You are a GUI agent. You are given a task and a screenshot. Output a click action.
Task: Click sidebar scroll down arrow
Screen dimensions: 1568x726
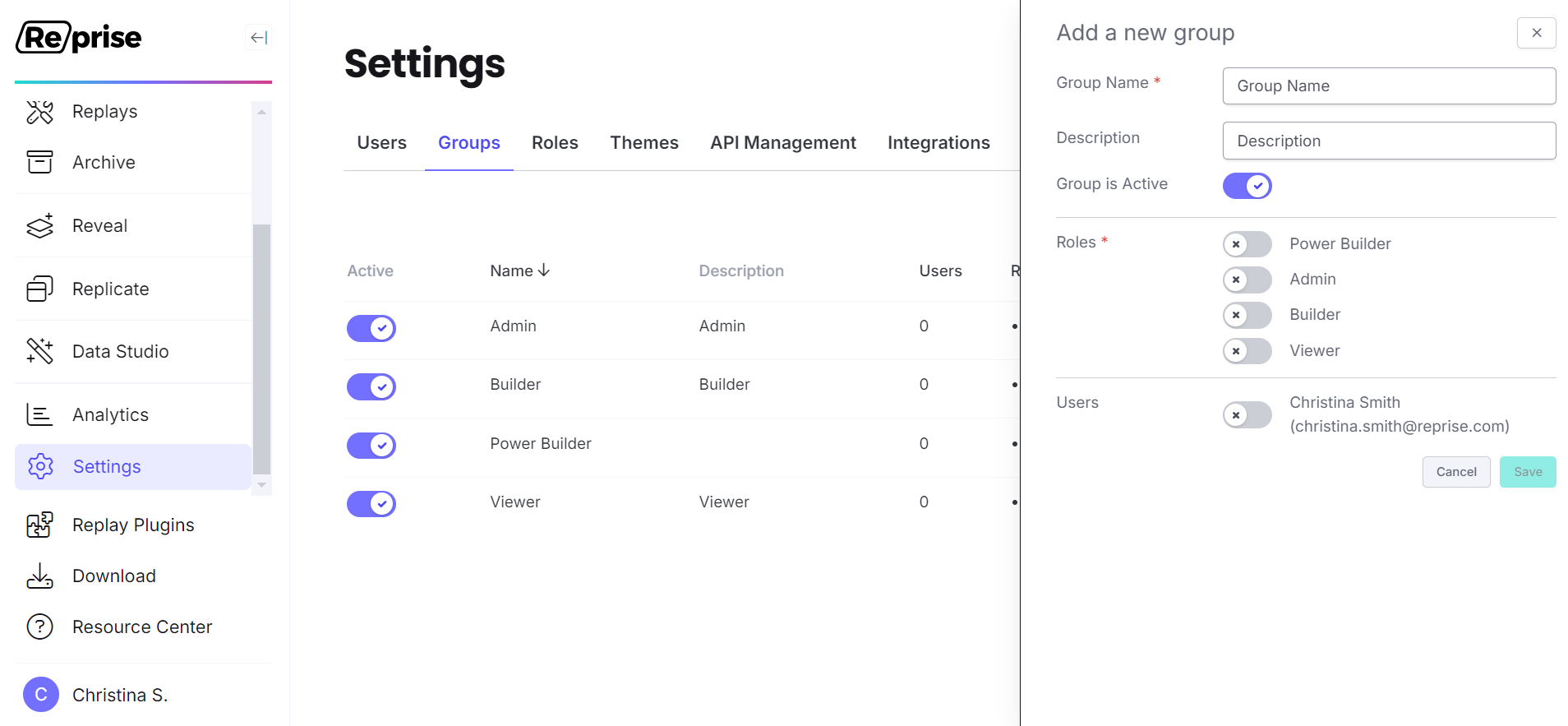(261, 485)
